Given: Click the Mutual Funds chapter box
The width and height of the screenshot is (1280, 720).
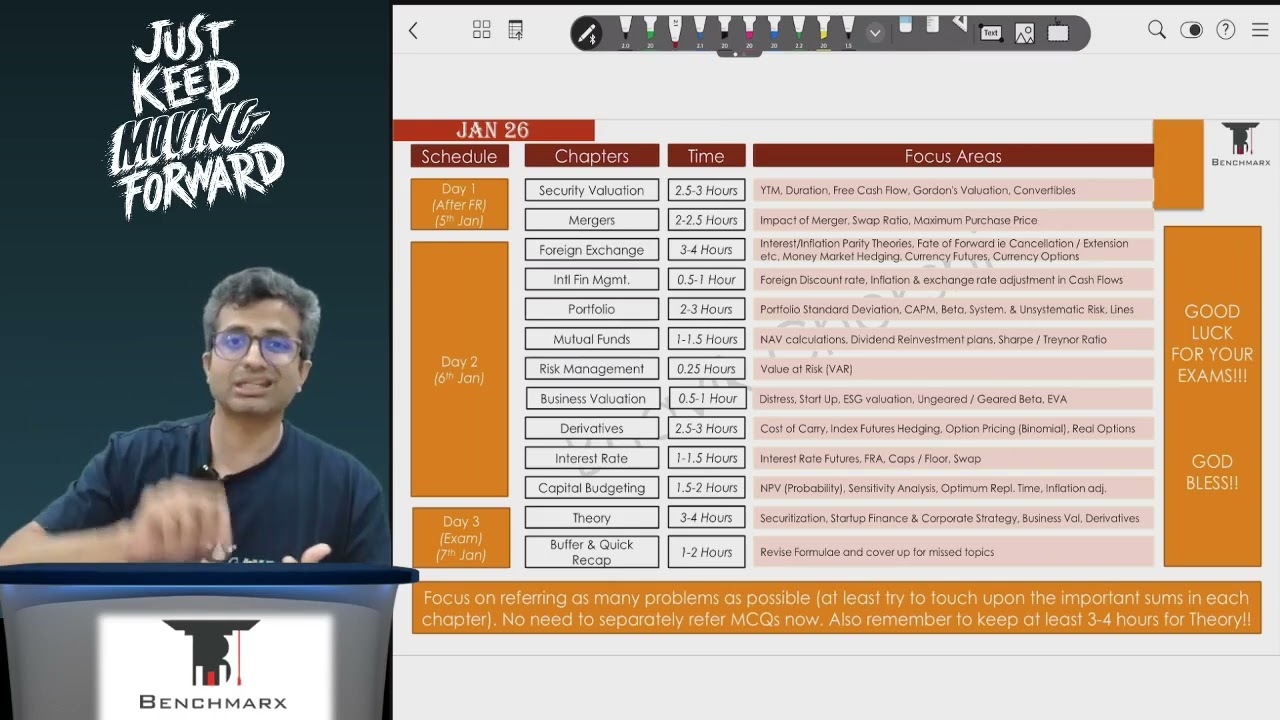Looking at the screenshot, I should (592, 339).
